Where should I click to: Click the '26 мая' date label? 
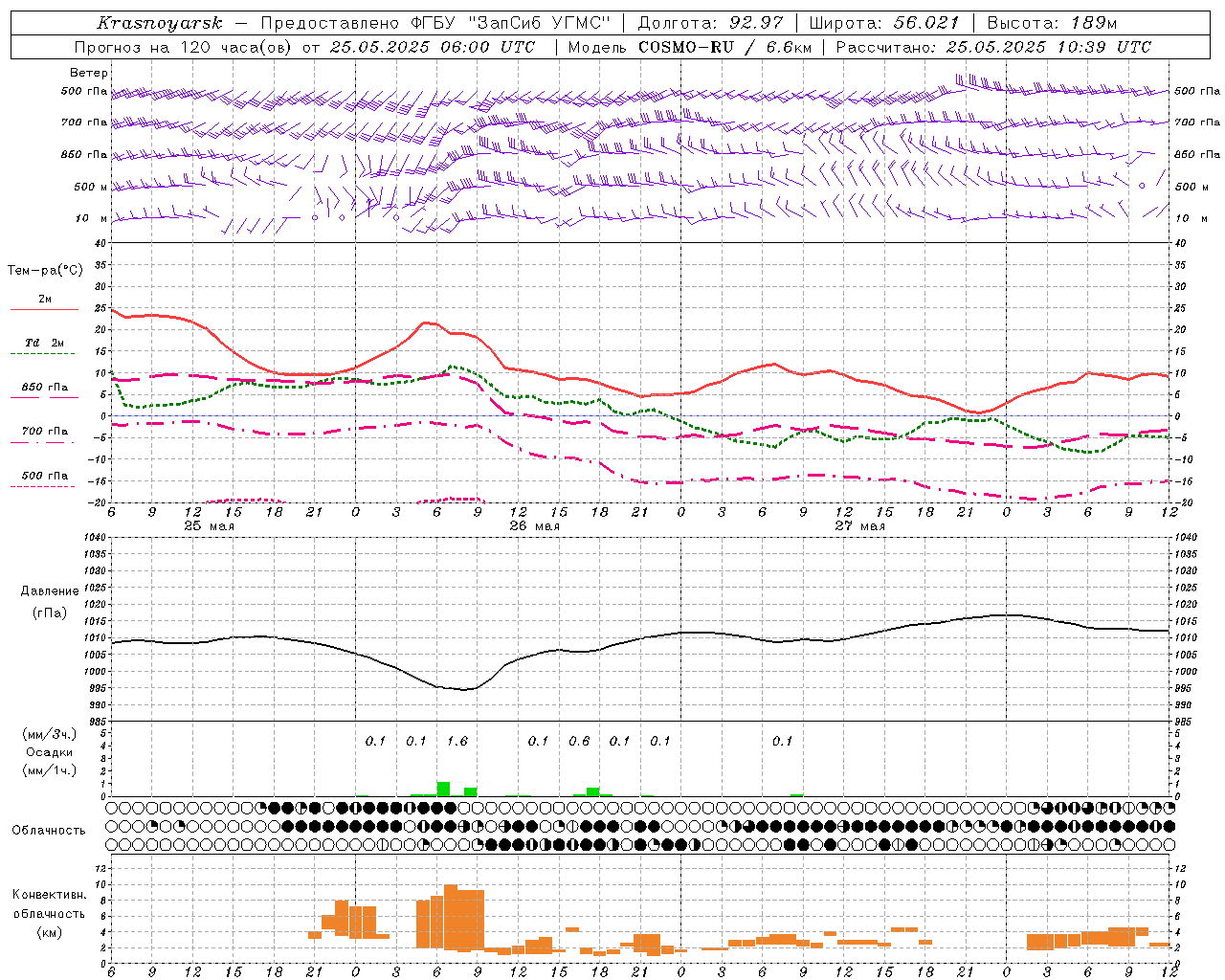[x=534, y=526]
